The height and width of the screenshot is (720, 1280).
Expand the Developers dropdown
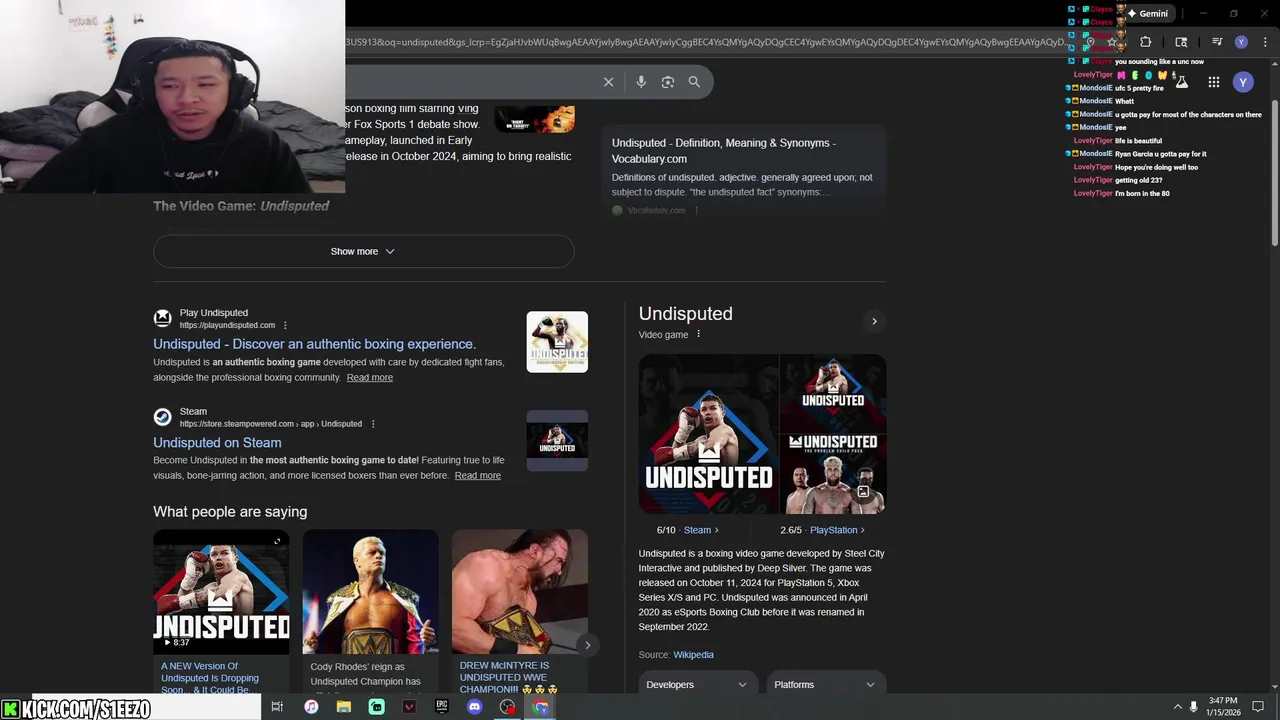tap(697, 685)
